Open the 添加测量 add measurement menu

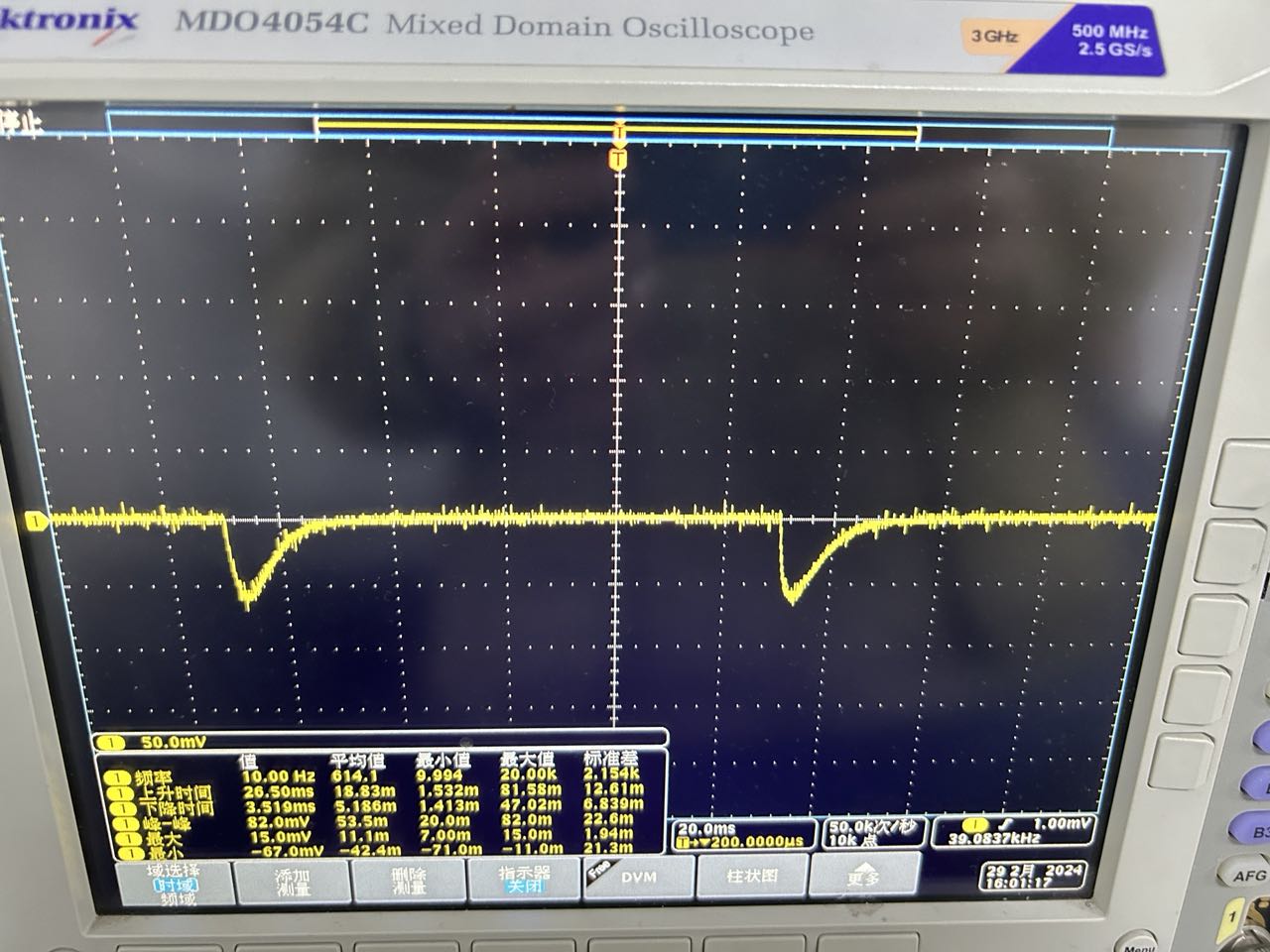point(292,883)
